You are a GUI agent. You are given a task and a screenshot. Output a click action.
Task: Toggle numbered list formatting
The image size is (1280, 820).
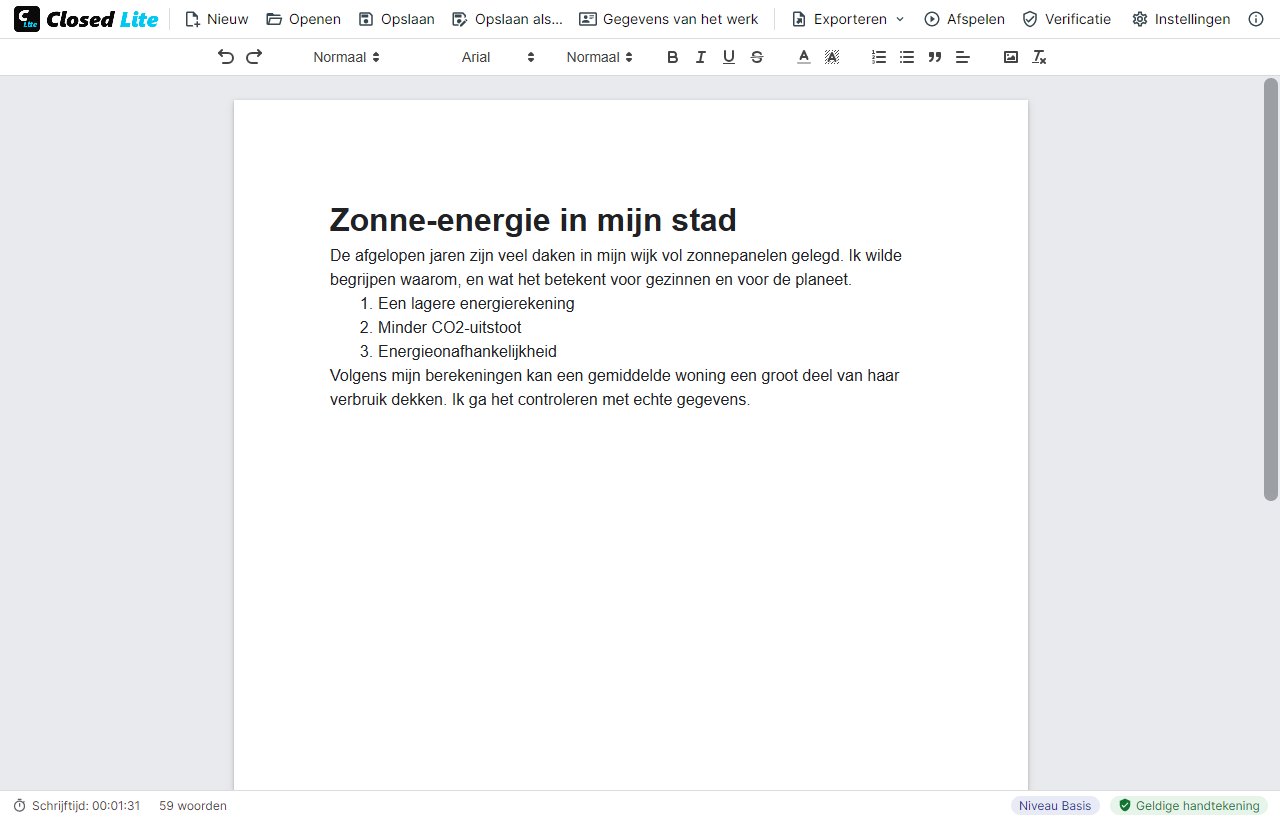coord(879,57)
